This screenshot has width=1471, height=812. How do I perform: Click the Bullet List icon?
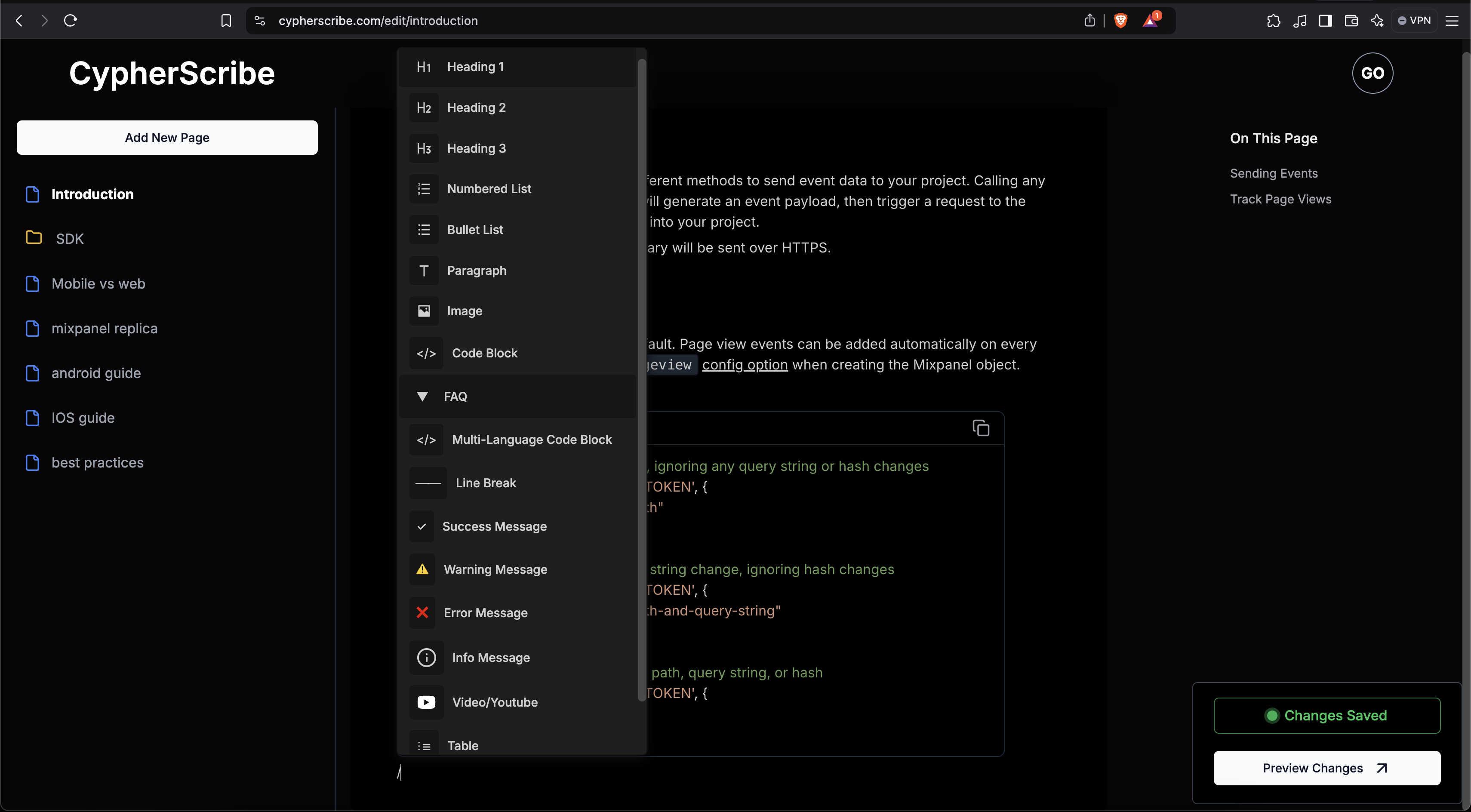tap(424, 230)
